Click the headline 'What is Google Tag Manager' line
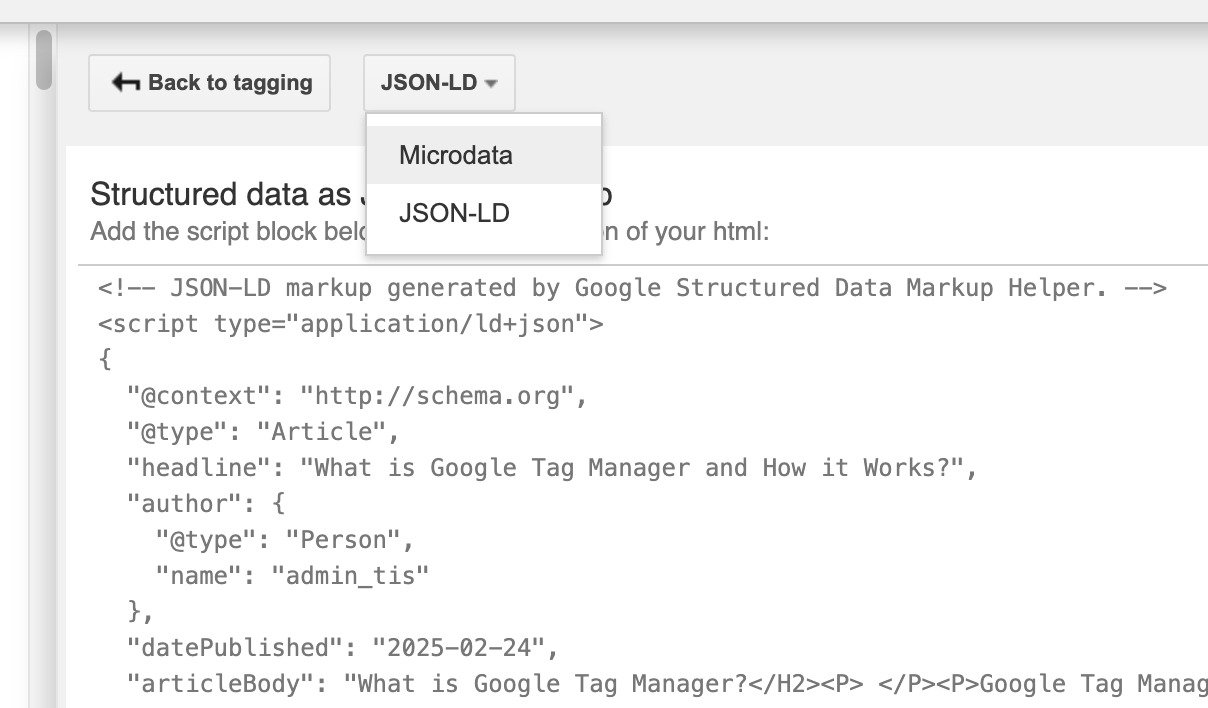Image resolution: width=1208 pixels, height=708 pixels. point(551,468)
